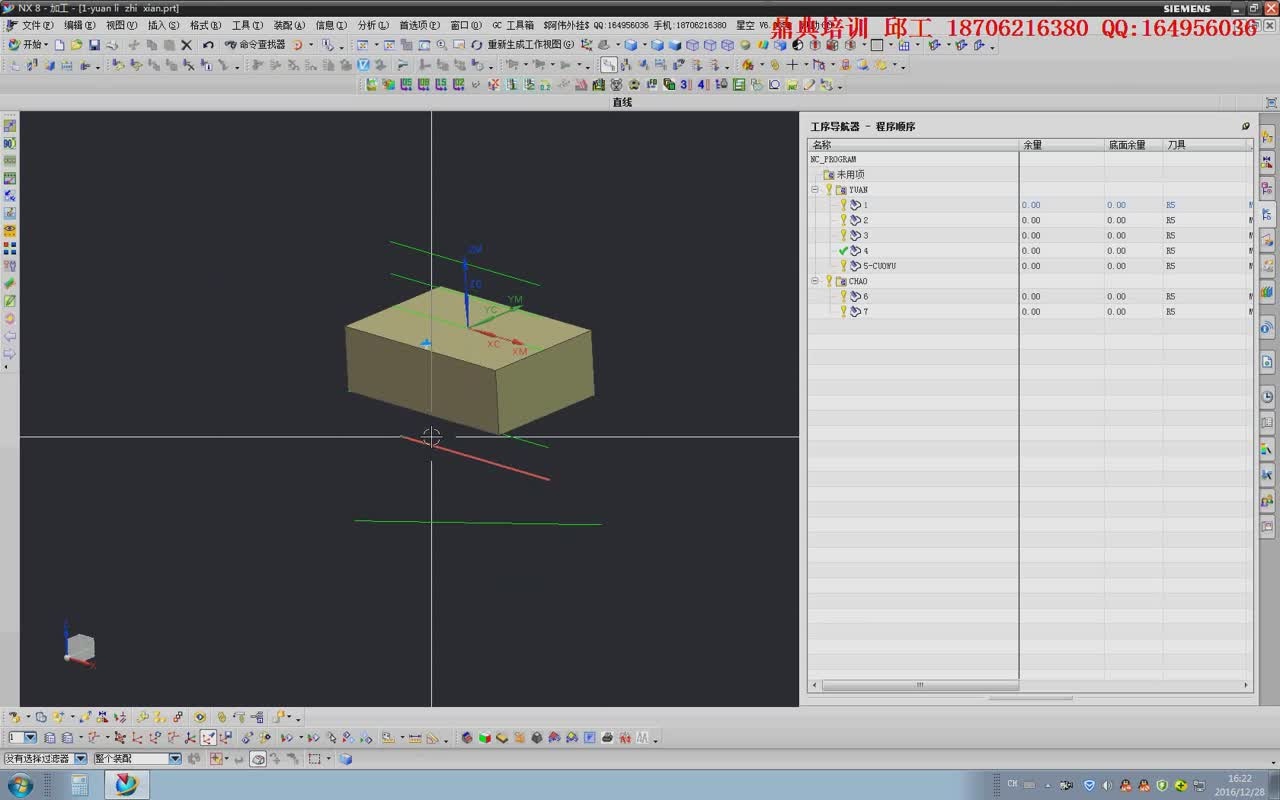Click the 开始 (Start) application button

(26, 45)
